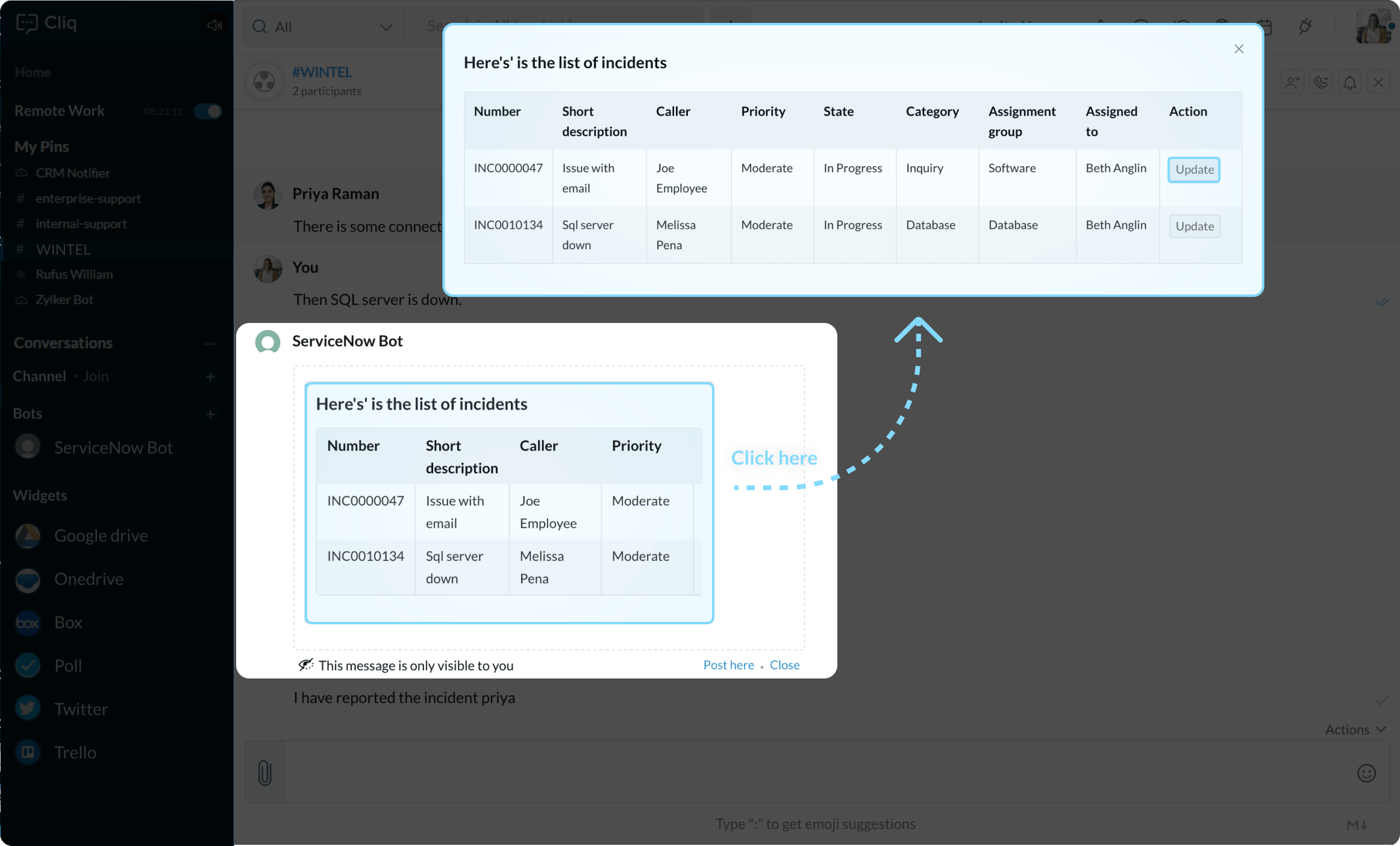Click the Widgets section header
This screenshot has width=1400, height=846.
point(40,495)
